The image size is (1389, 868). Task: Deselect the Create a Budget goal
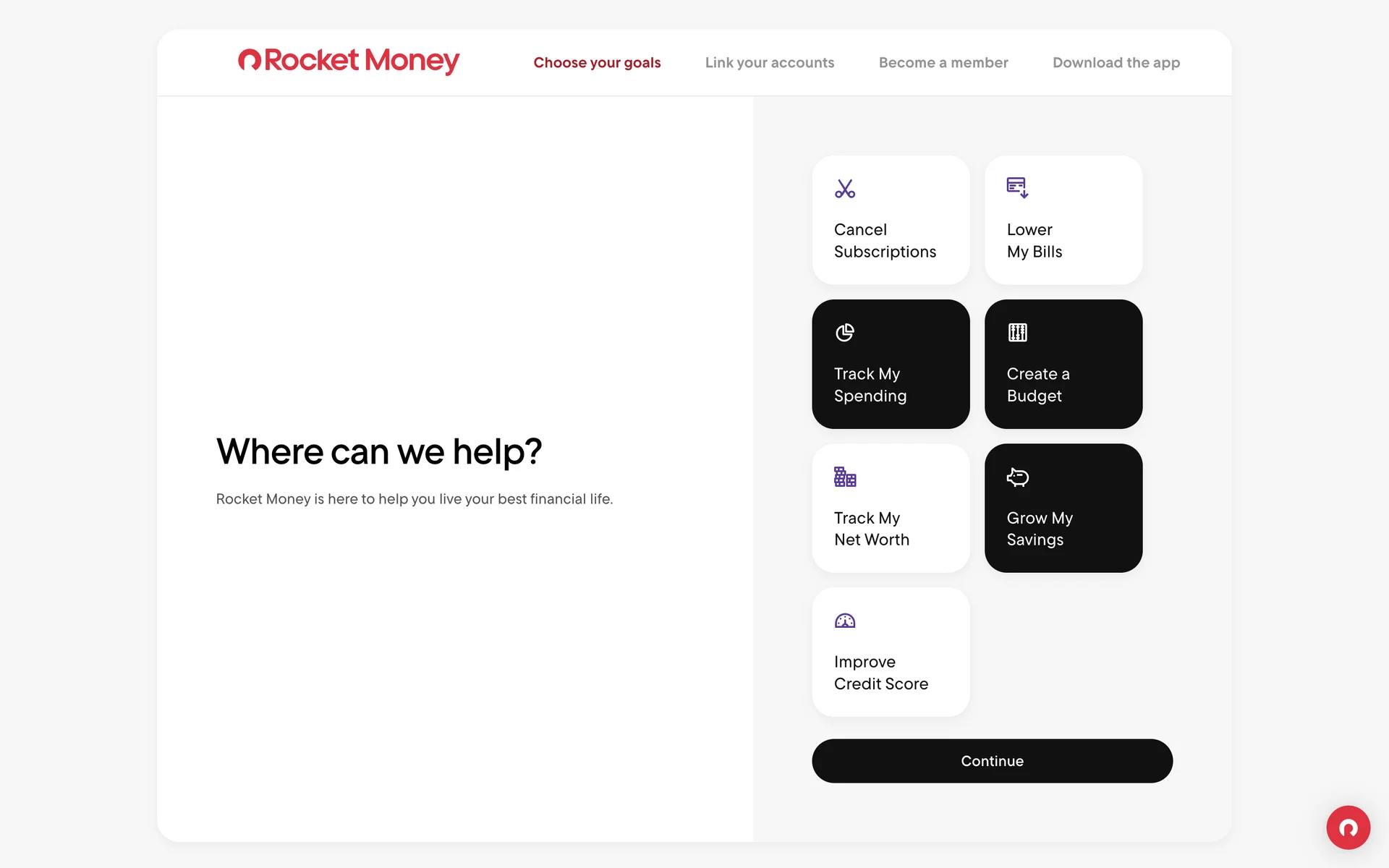point(1063,364)
